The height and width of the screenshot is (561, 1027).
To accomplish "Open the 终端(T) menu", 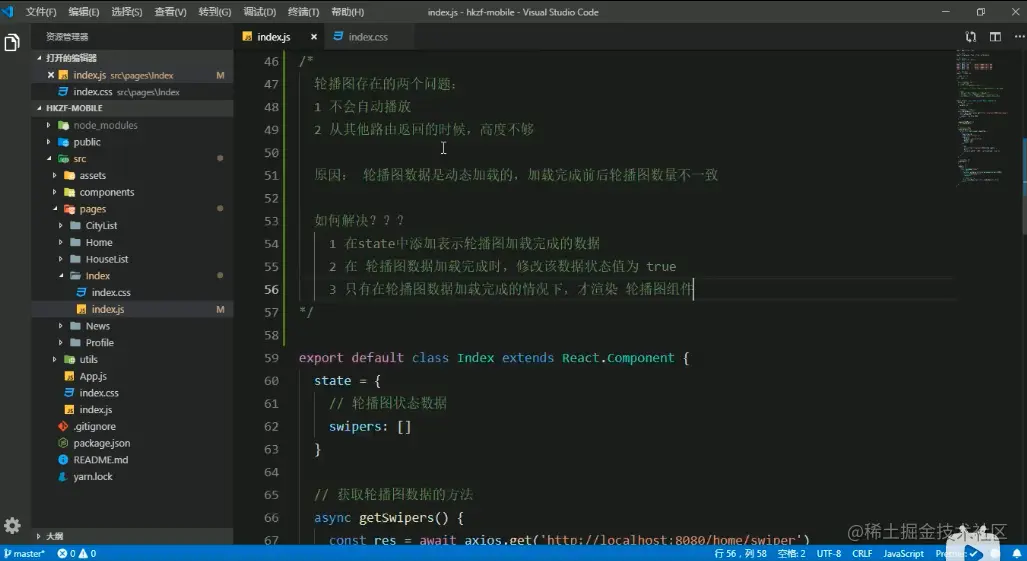I will (303, 12).
